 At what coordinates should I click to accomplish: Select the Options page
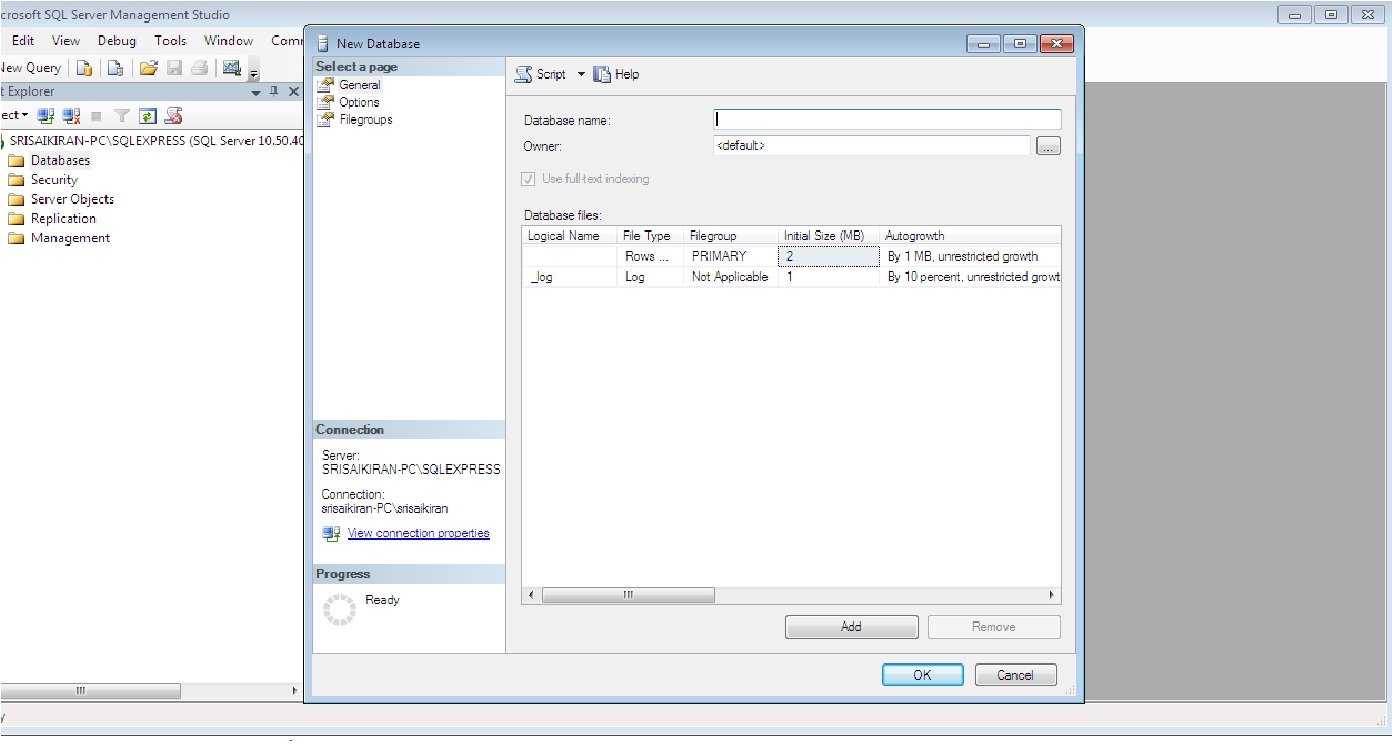pos(359,102)
